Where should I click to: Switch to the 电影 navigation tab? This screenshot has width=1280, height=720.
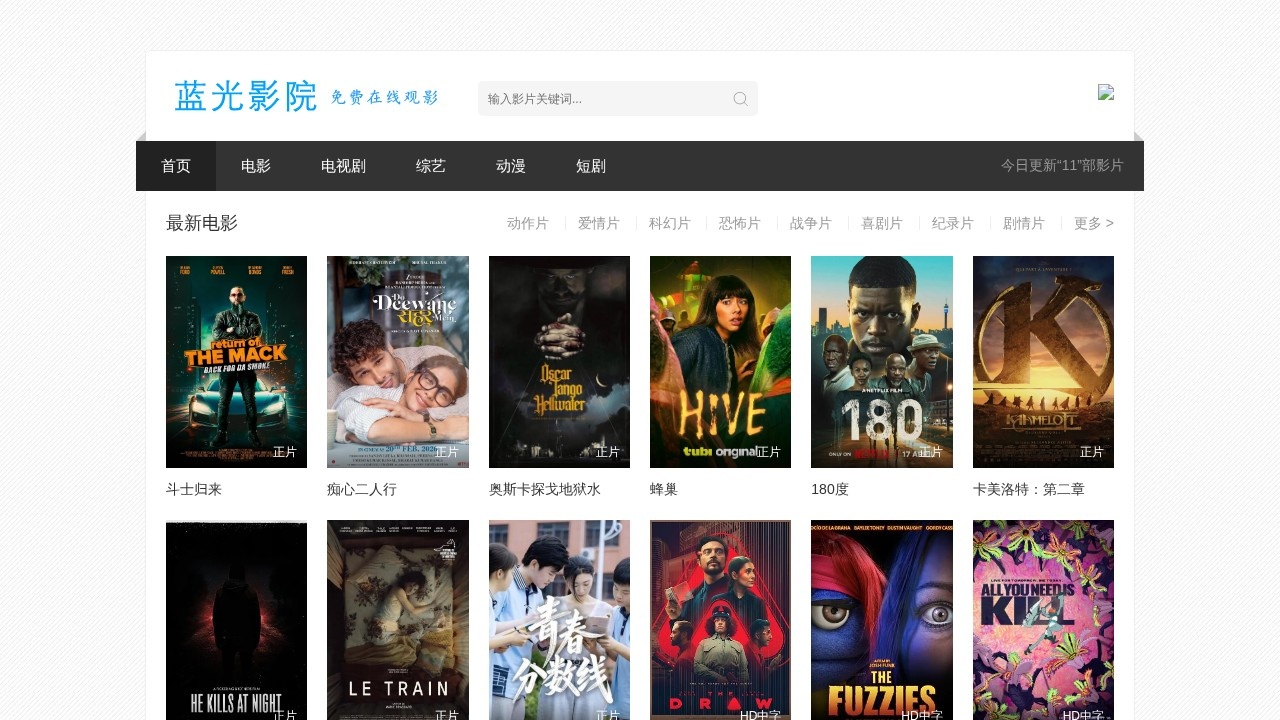coord(256,166)
